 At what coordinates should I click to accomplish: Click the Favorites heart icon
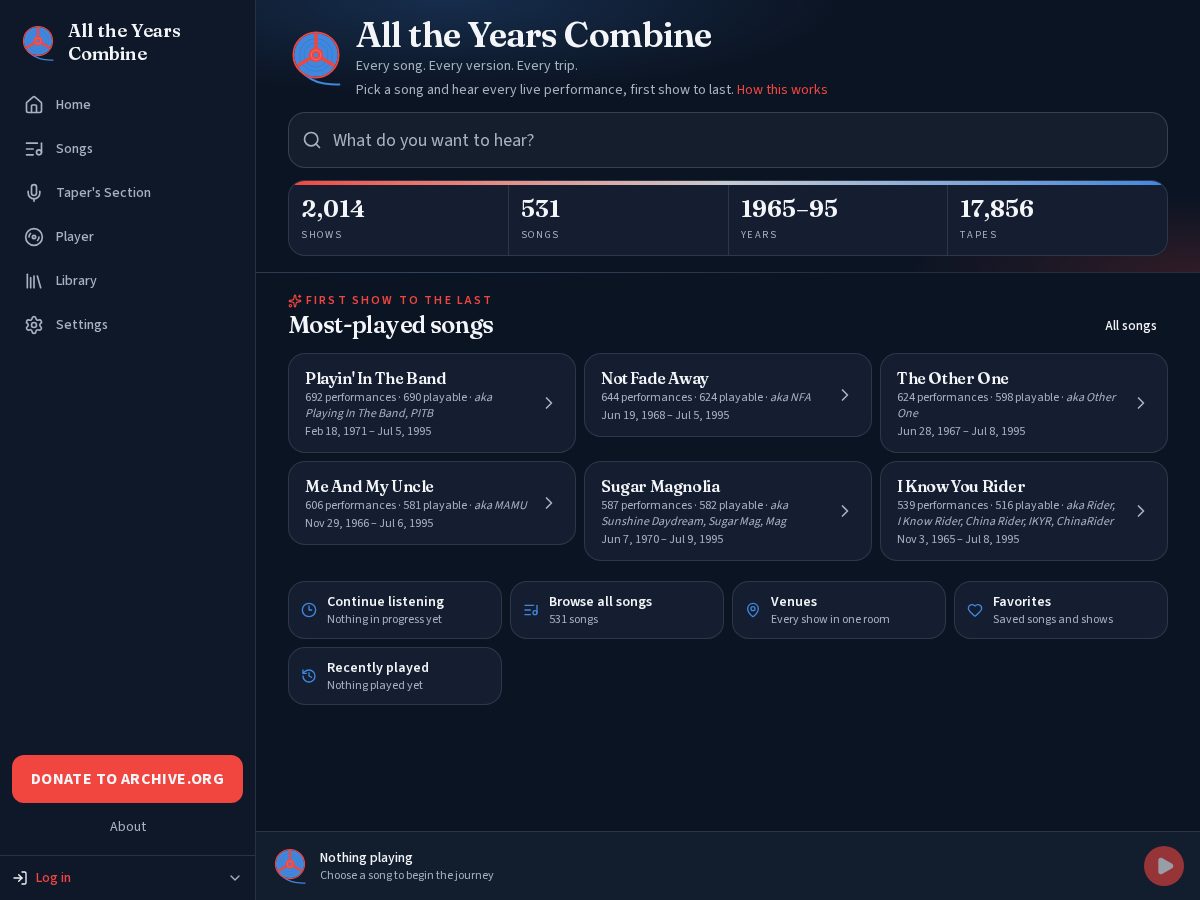[x=975, y=610]
